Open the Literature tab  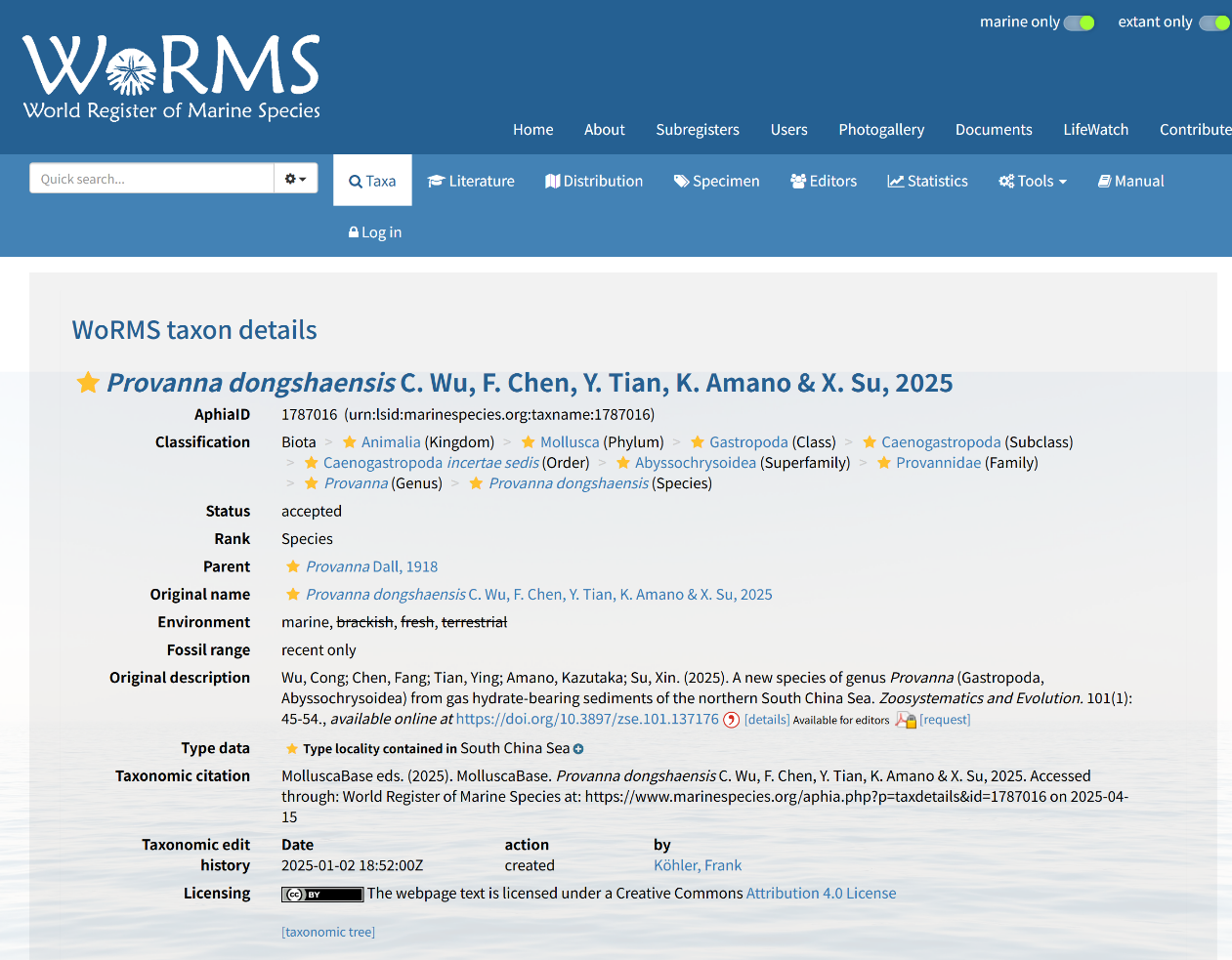click(x=471, y=181)
